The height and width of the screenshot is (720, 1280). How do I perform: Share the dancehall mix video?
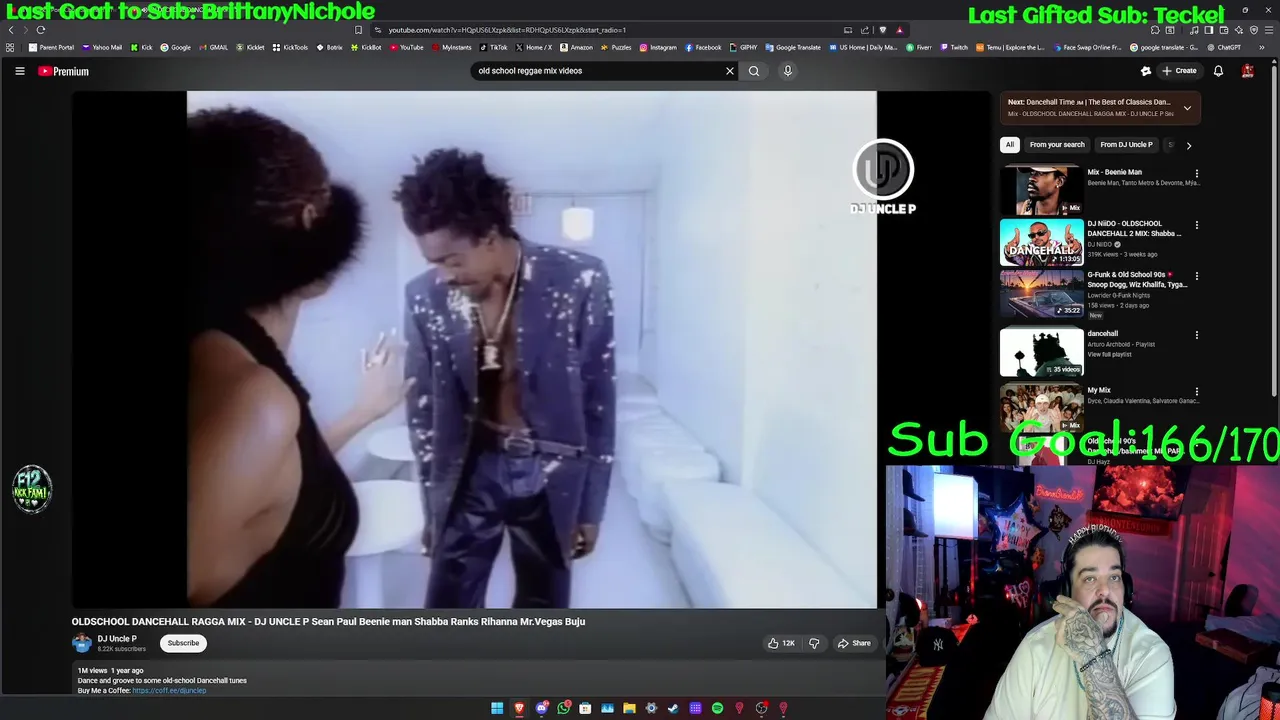(x=854, y=643)
